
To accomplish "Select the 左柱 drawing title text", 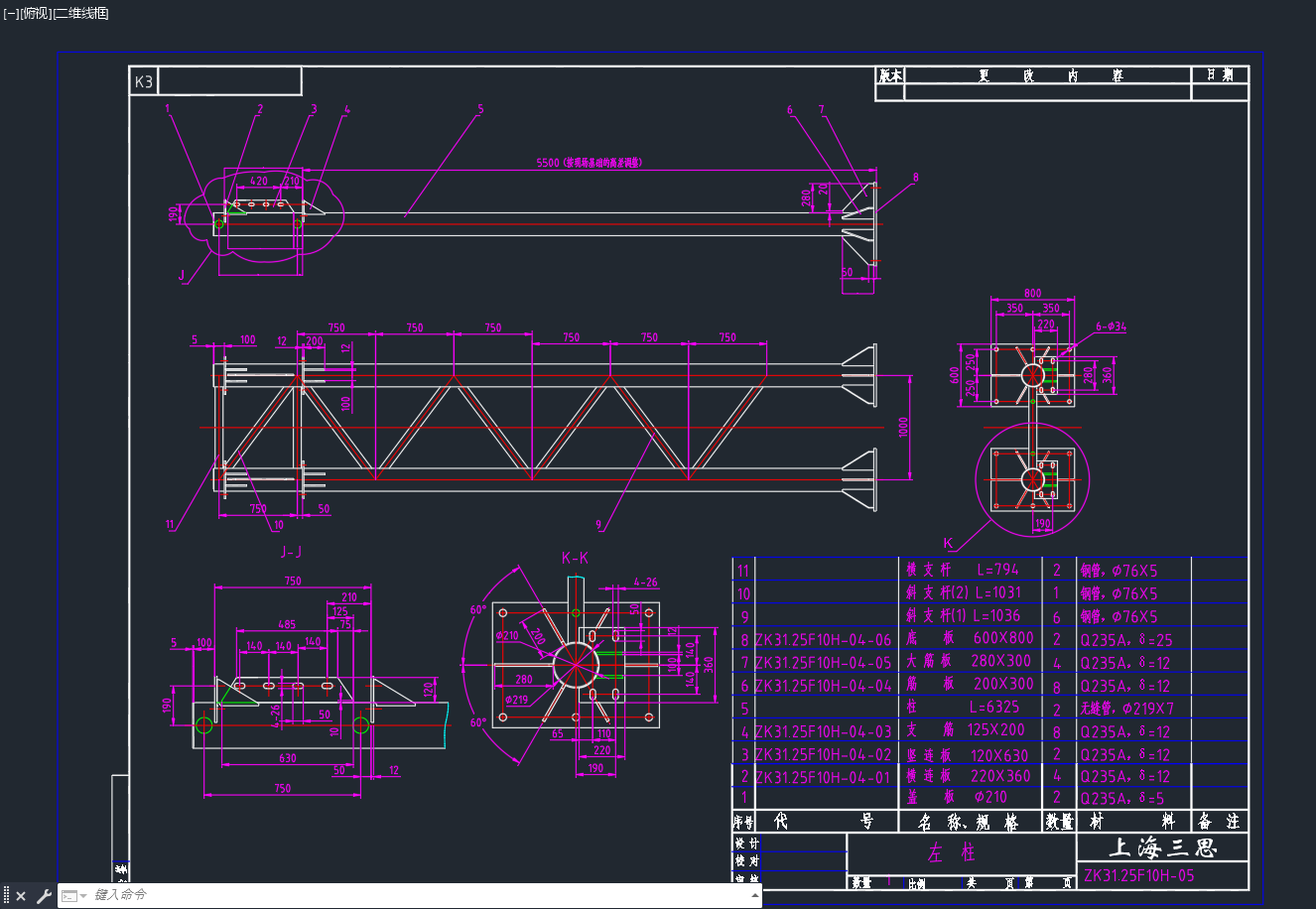I will [x=952, y=852].
